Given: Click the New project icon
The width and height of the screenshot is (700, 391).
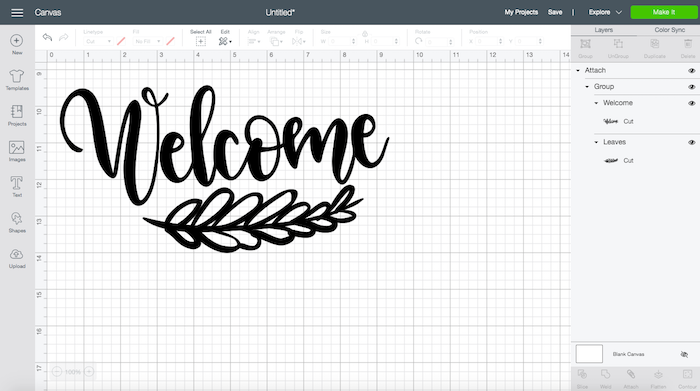Looking at the screenshot, I should (x=17, y=41).
